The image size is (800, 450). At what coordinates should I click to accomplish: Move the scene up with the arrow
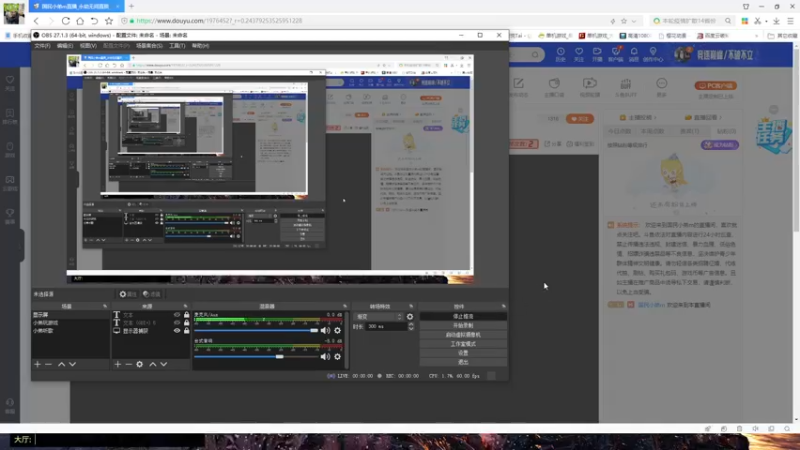coord(61,364)
